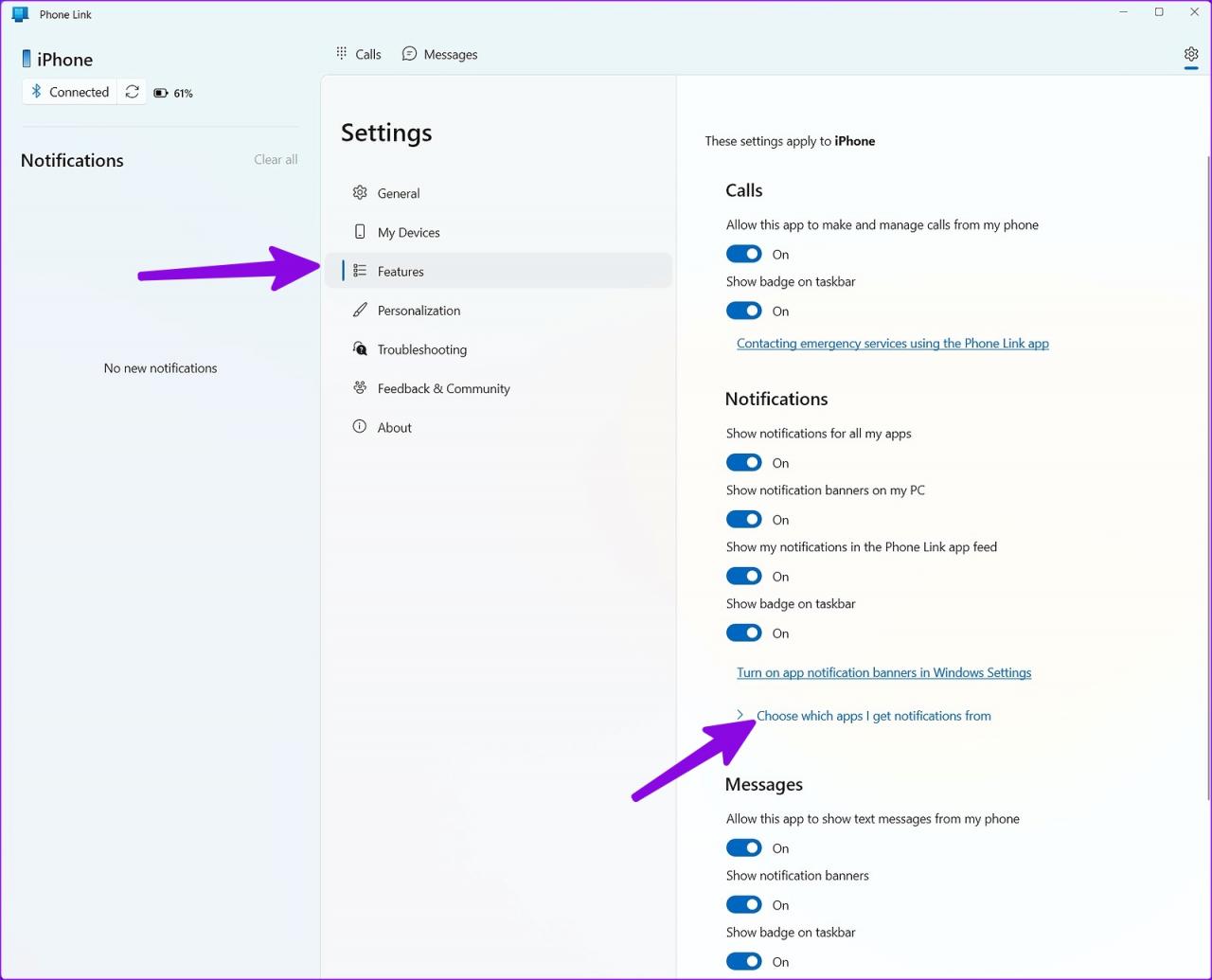
Task: Switch to the Messages tab
Action: tap(439, 54)
